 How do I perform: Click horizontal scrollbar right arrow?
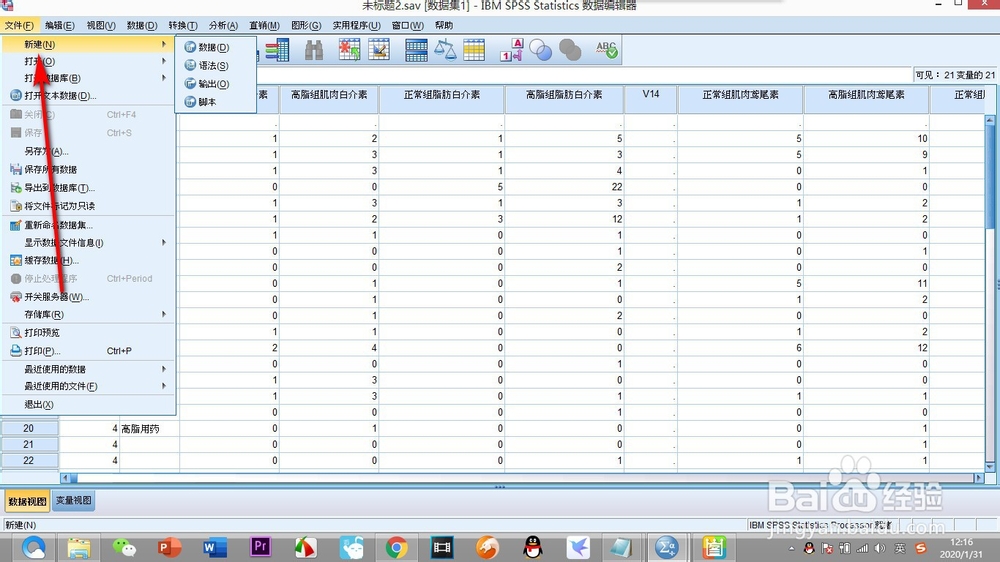click(x=978, y=477)
